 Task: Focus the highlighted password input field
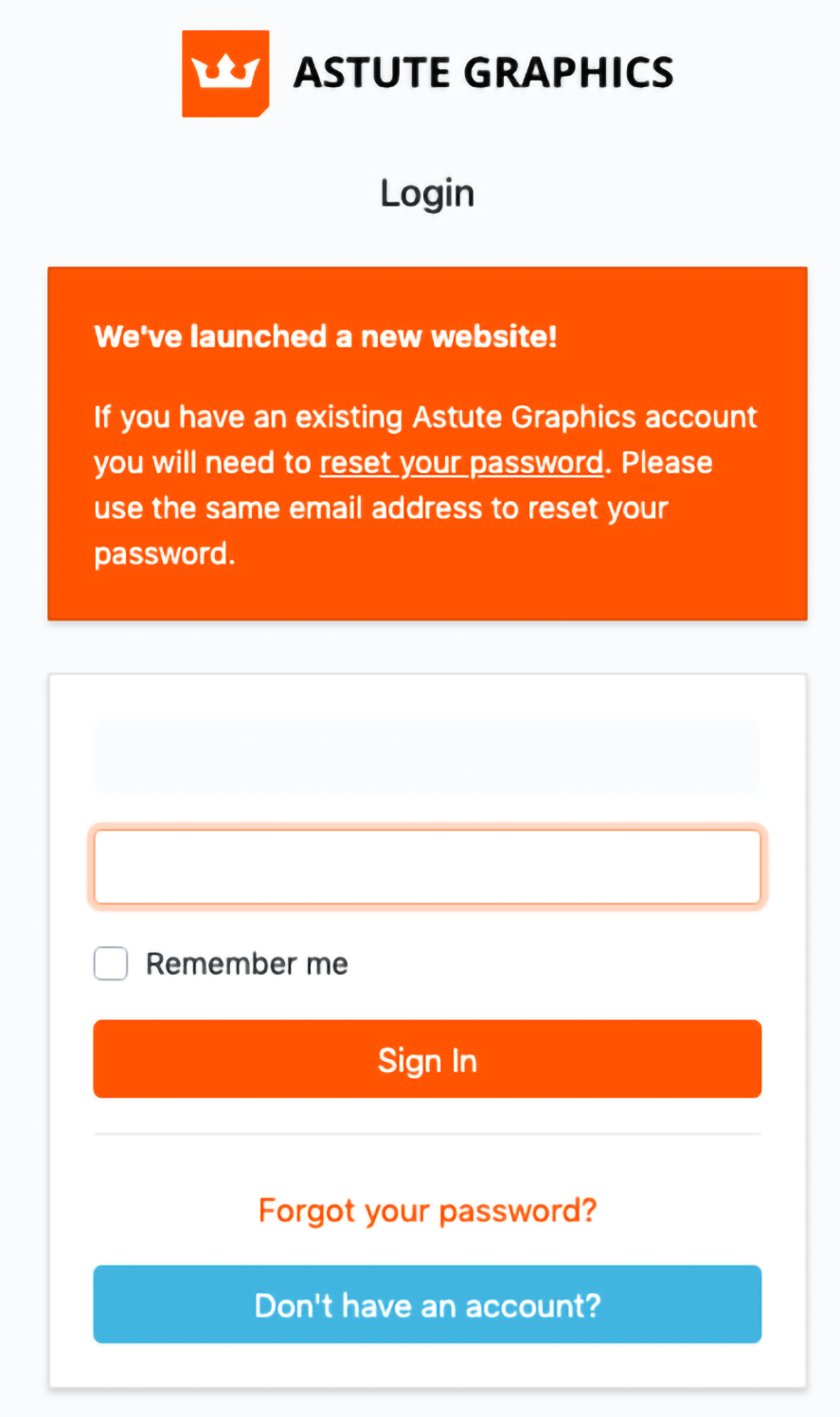[x=427, y=867]
